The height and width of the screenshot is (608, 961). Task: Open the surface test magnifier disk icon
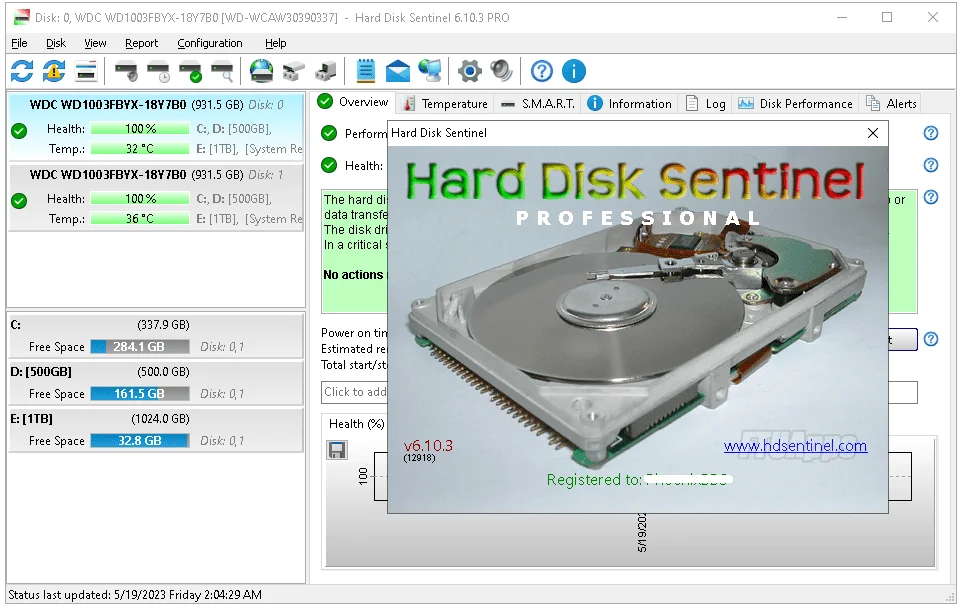point(222,71)
